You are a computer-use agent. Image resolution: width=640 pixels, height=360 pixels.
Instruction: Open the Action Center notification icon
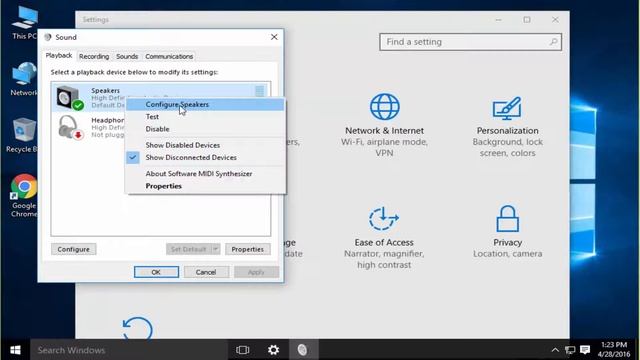pos(585,350)
